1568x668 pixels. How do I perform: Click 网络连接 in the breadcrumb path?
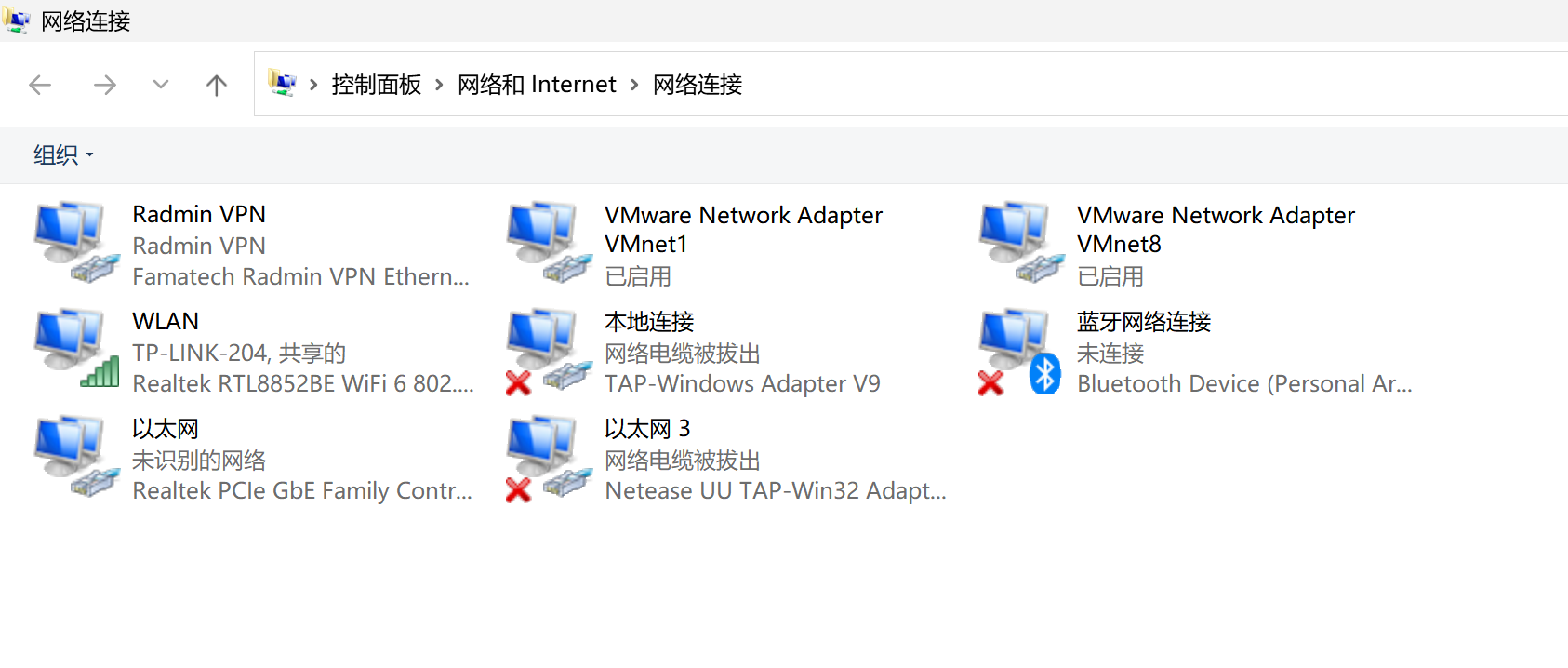point(698,85)
